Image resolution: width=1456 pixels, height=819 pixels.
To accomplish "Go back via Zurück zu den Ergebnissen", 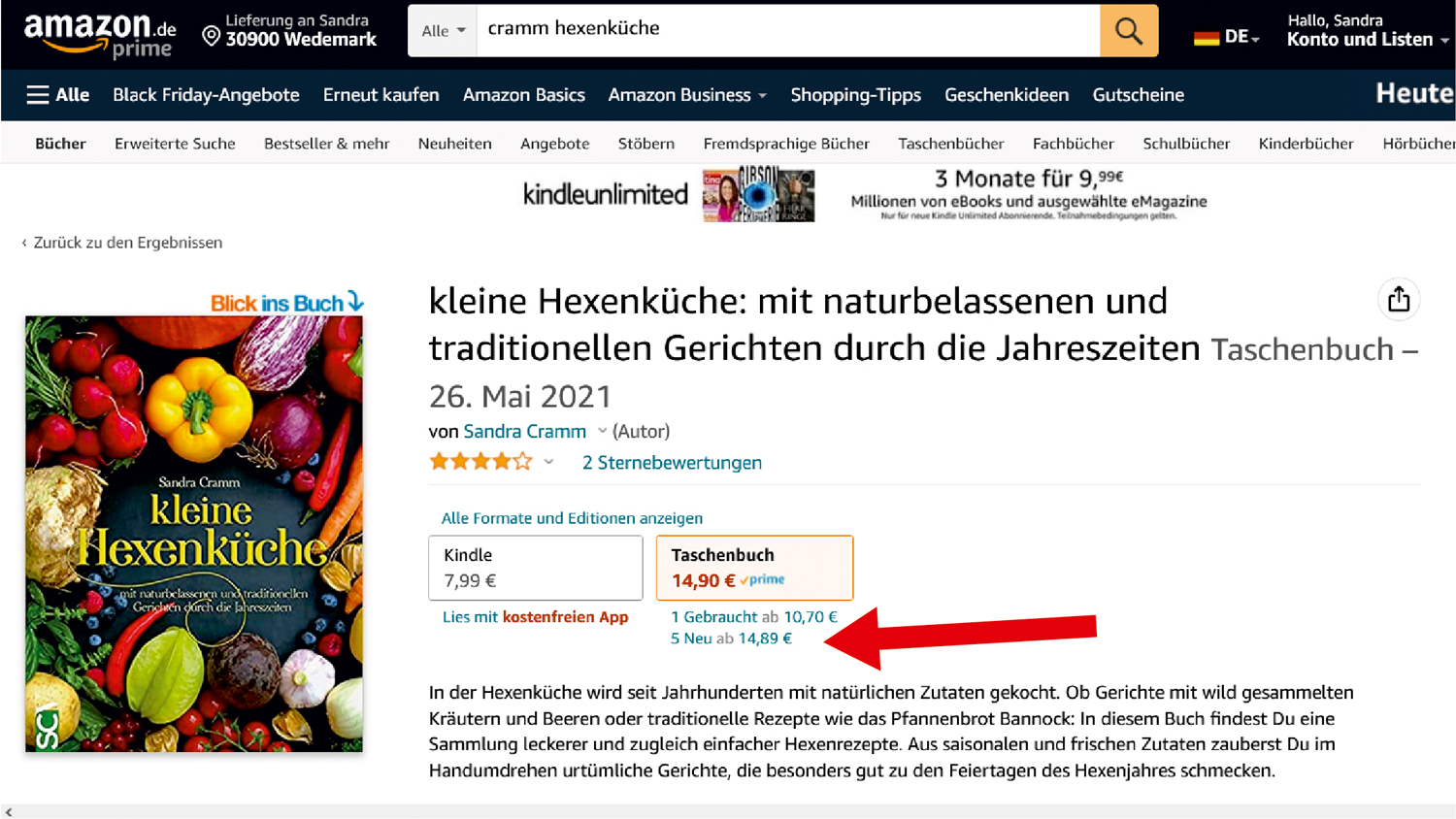I will [122, 243].
